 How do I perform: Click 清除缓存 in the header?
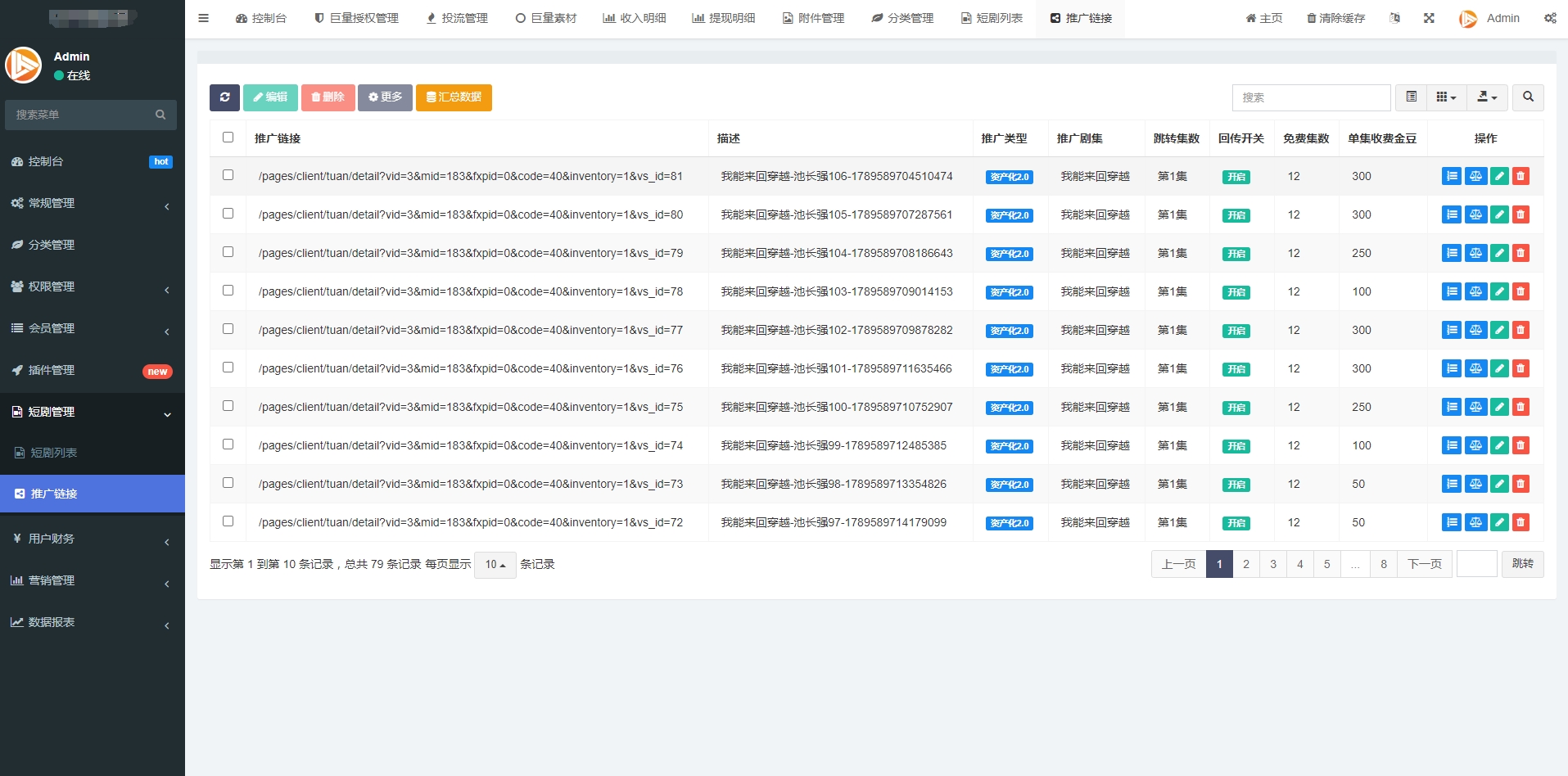pyautogui.click(x=1335, y=18)
